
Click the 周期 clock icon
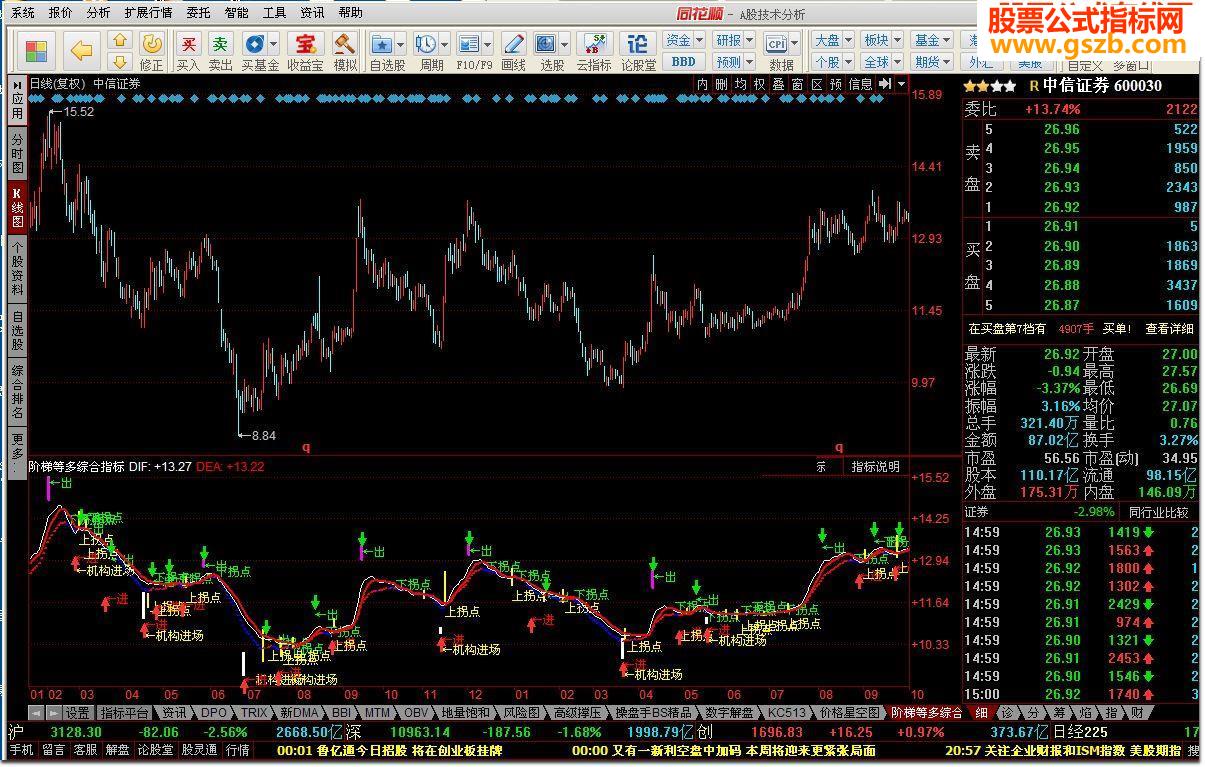point(426,45)
